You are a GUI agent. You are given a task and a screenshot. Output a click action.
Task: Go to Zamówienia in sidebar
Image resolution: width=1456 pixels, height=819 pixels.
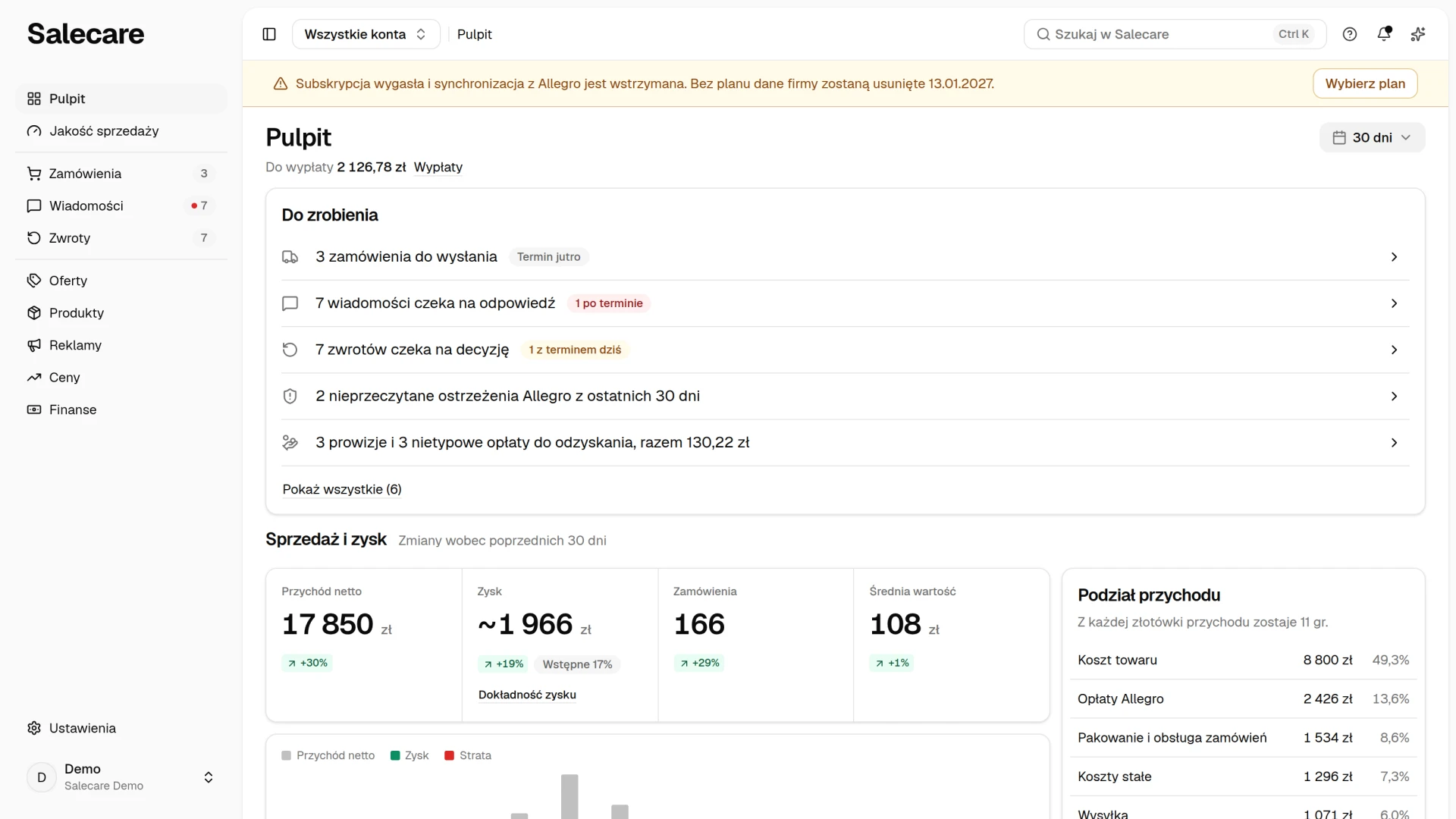tap(121, 174)
